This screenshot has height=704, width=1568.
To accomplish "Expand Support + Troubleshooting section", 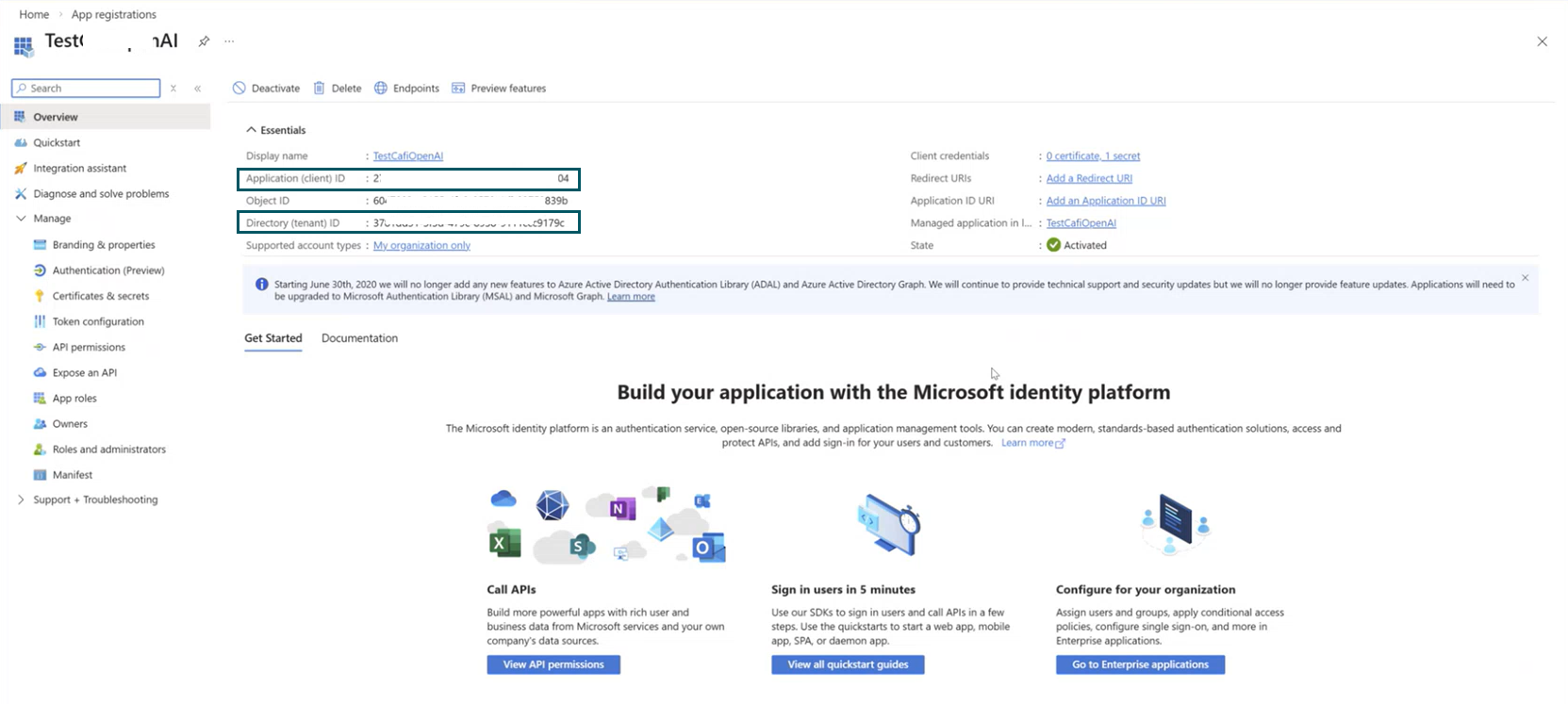I will [21, 500].
